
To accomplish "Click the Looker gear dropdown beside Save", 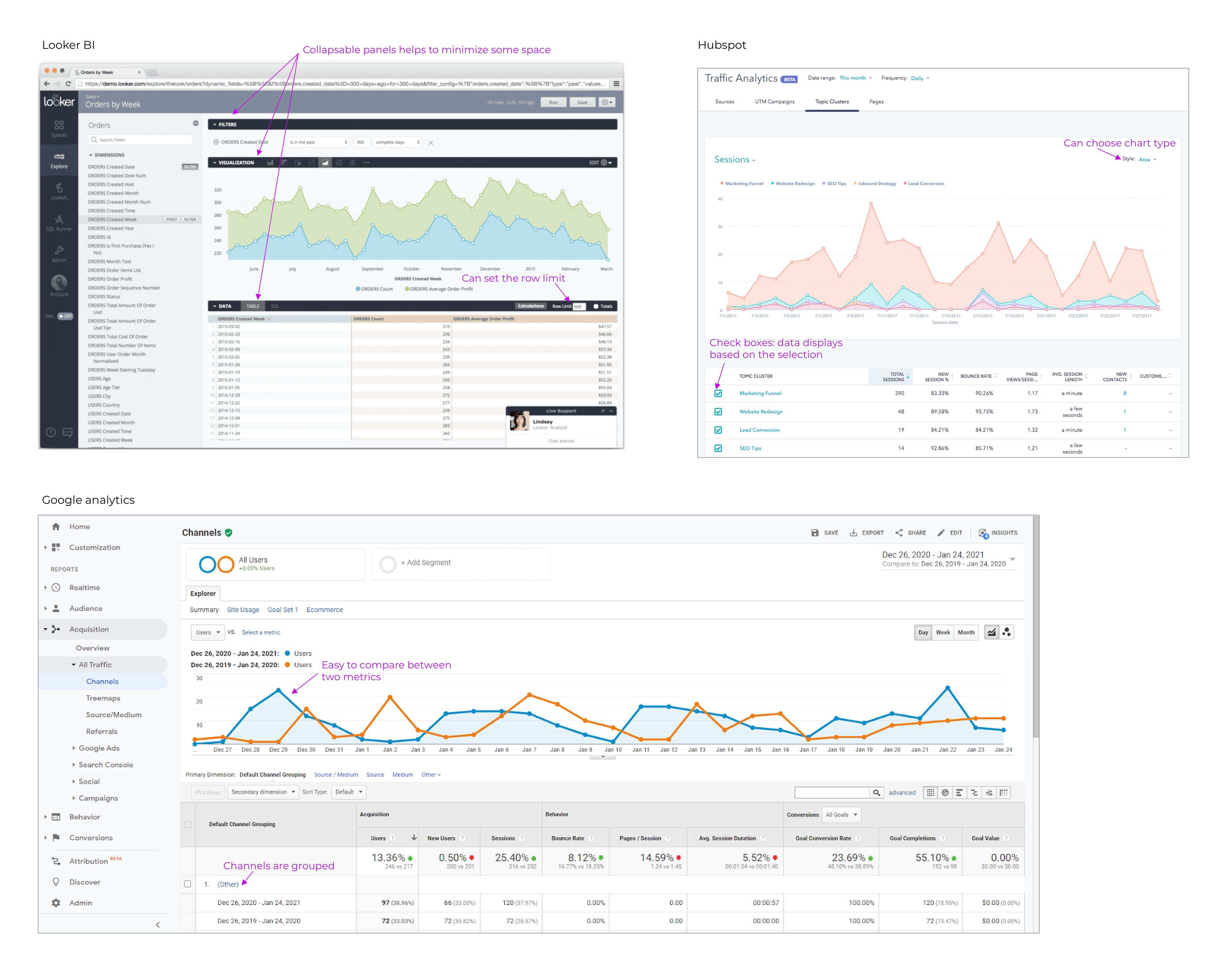I will tap(606, 102).
